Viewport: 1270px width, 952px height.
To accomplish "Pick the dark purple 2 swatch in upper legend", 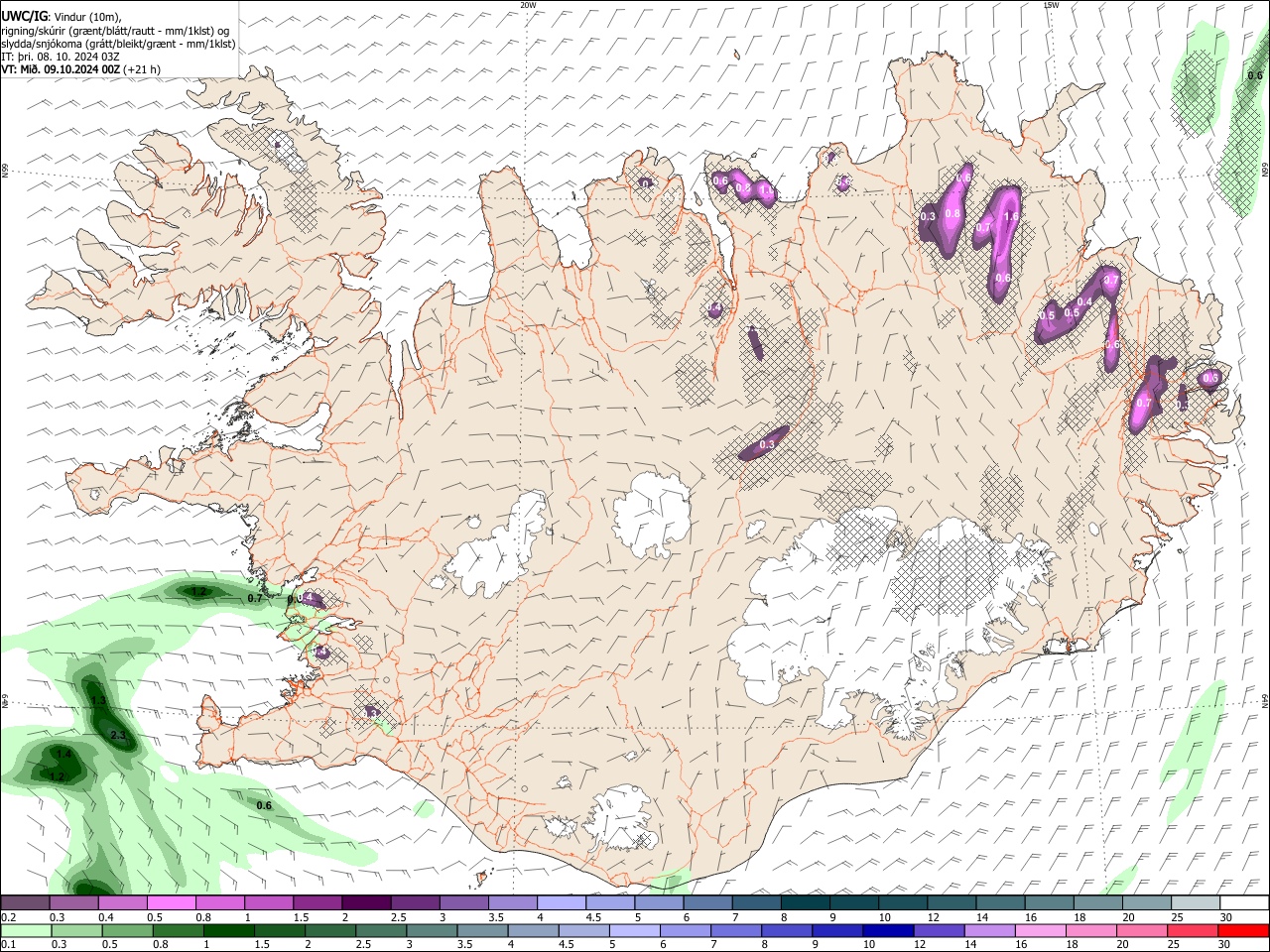I will 366,902.
